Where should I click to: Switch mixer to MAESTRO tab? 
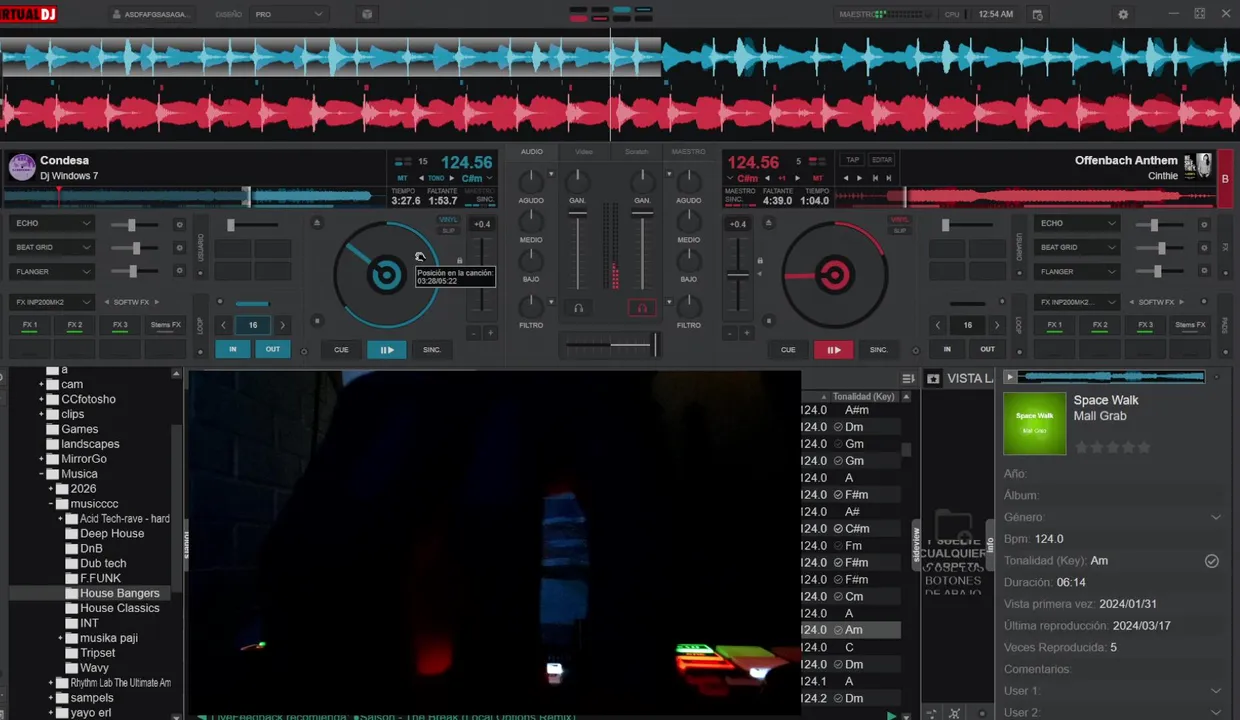(x=688, y=152)
